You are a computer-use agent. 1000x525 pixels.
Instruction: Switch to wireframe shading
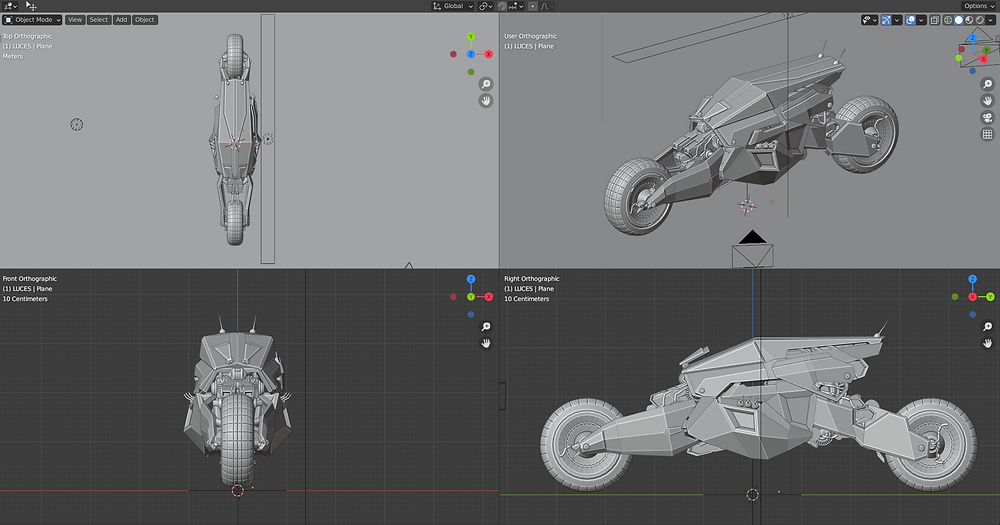[948, 20]
